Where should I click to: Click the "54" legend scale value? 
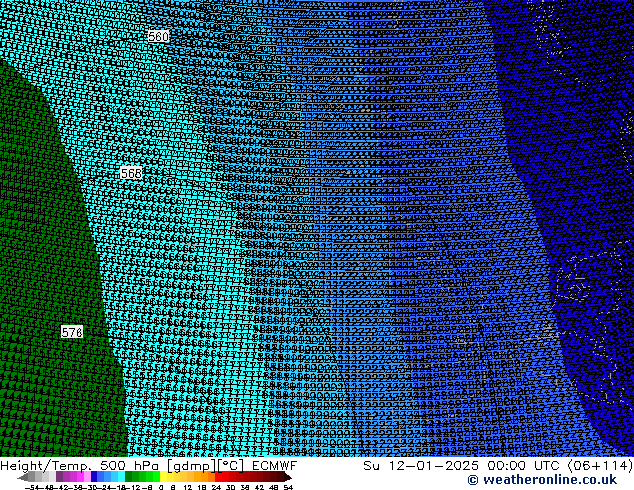click(x=288, y=487)
